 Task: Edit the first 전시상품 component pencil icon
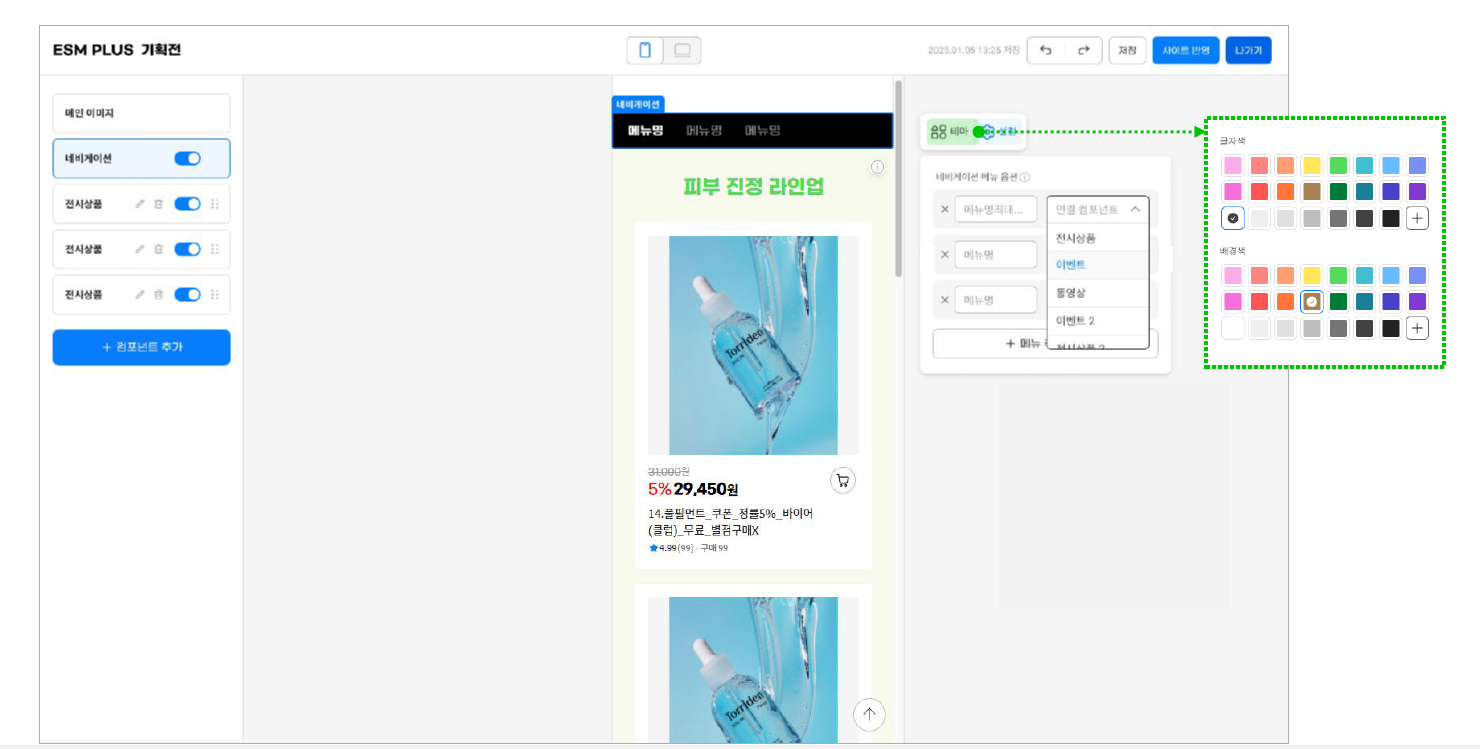pyautogui.click(x=140, y=204)
